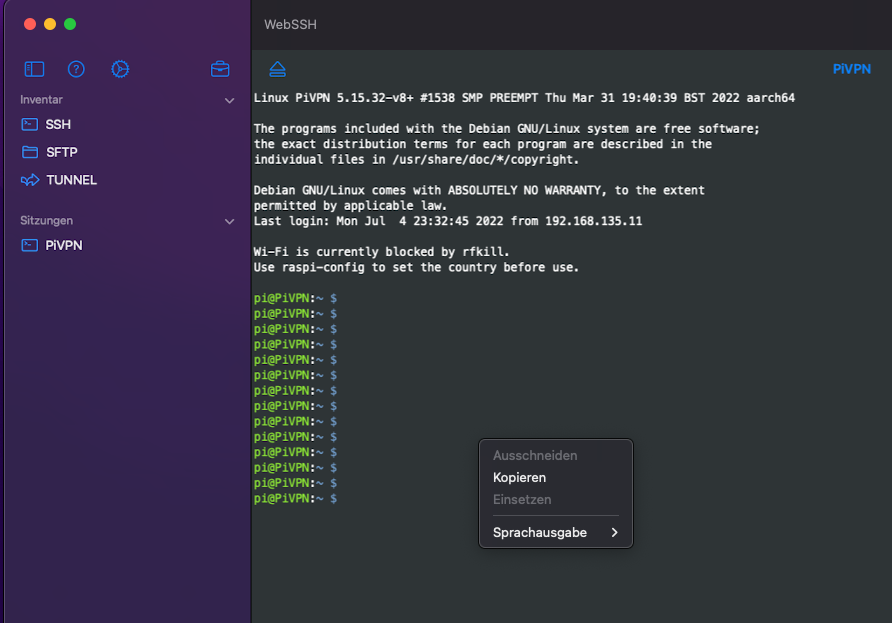Click the Sitzungen section header
892x623 pixels.
click(47, 220)
